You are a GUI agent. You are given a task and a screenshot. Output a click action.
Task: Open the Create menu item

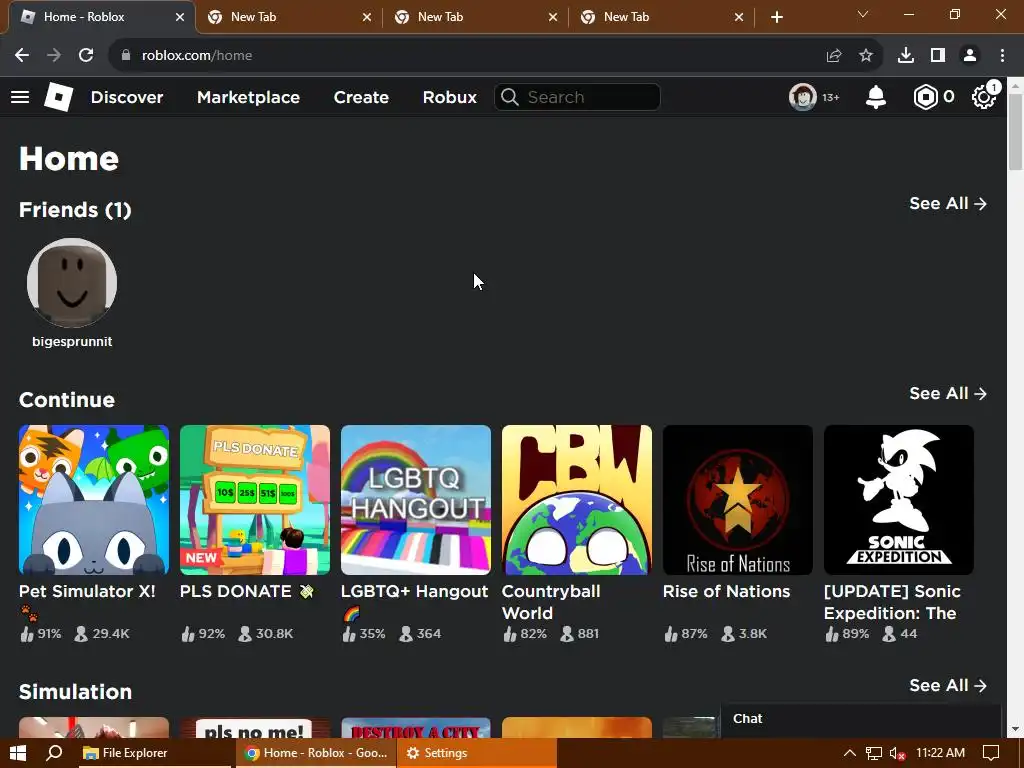point(361,97)
